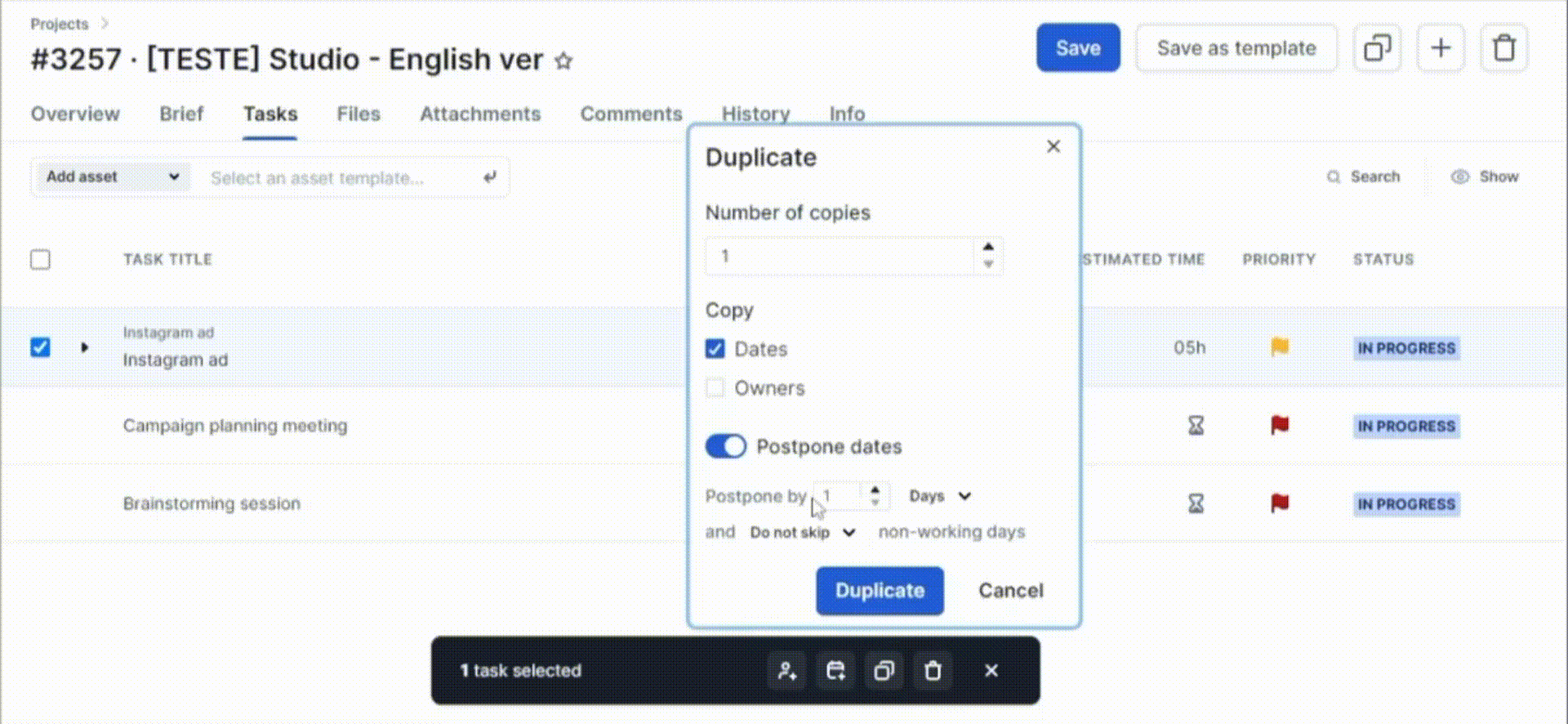This screenshot has width=1568, height=724.
Task: Open the Info tab
Action: 847,114
